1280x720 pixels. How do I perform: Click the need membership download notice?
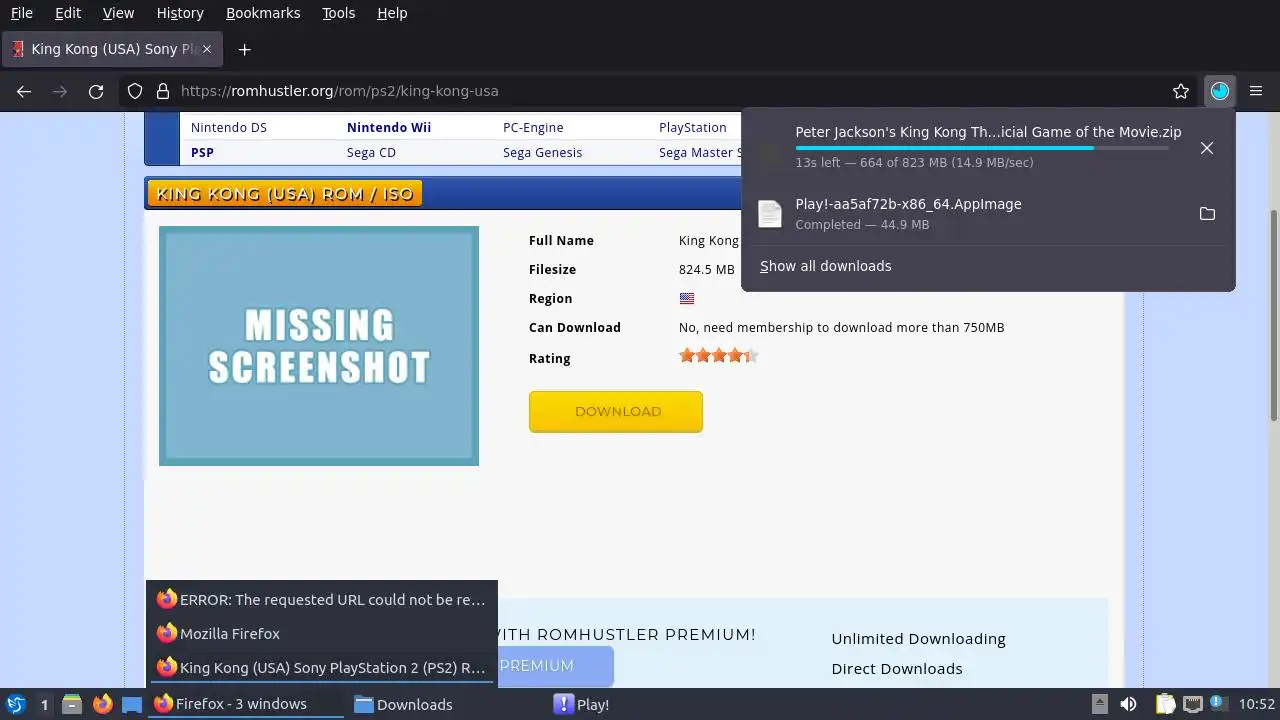841,327
